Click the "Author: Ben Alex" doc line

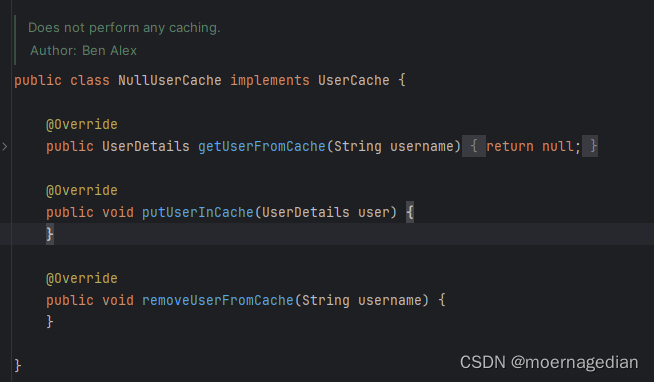pyautogui.click(x=83, y=50)
